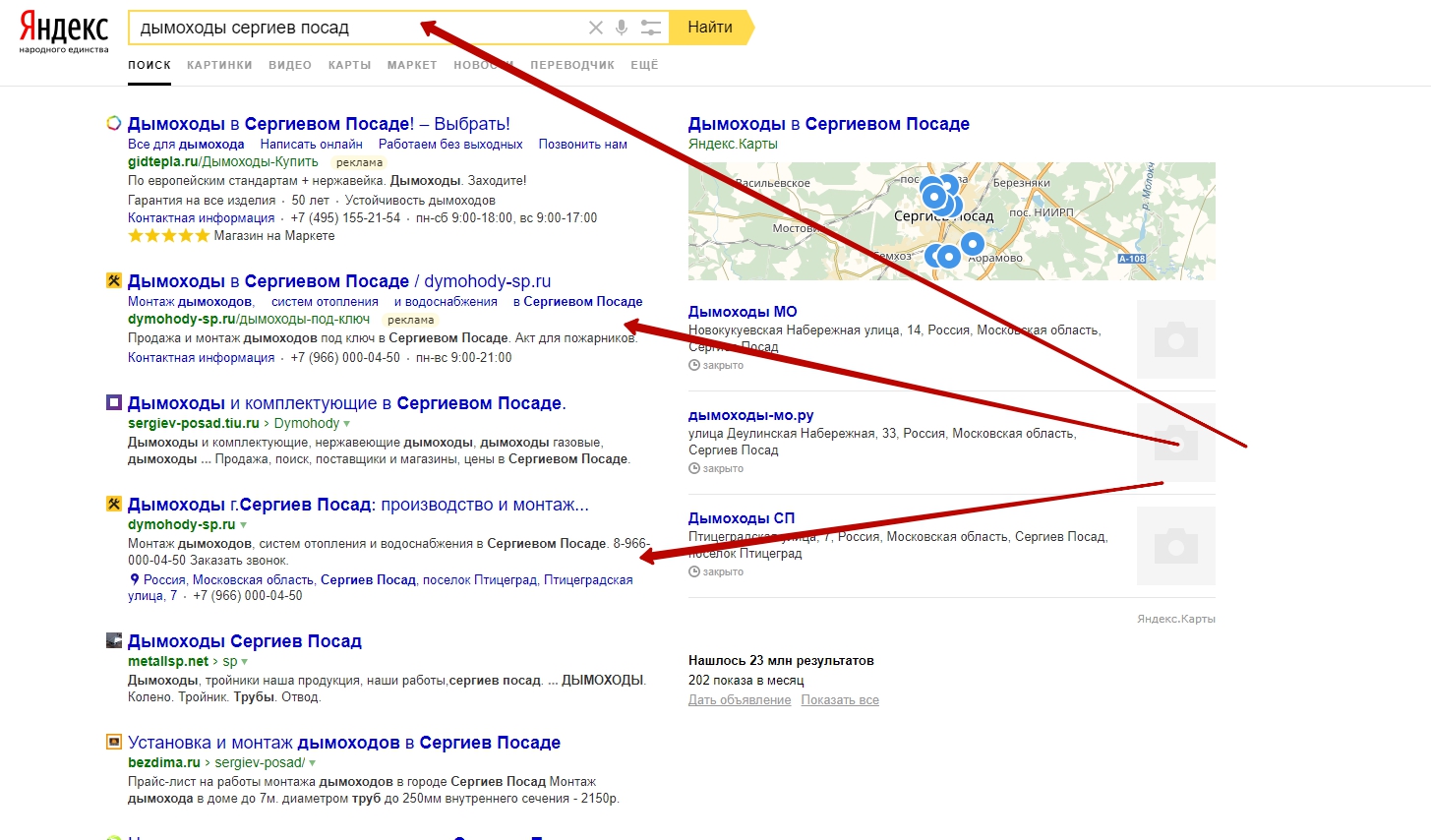Open 'Позвонить нам' sitelink

pos(583,144)
